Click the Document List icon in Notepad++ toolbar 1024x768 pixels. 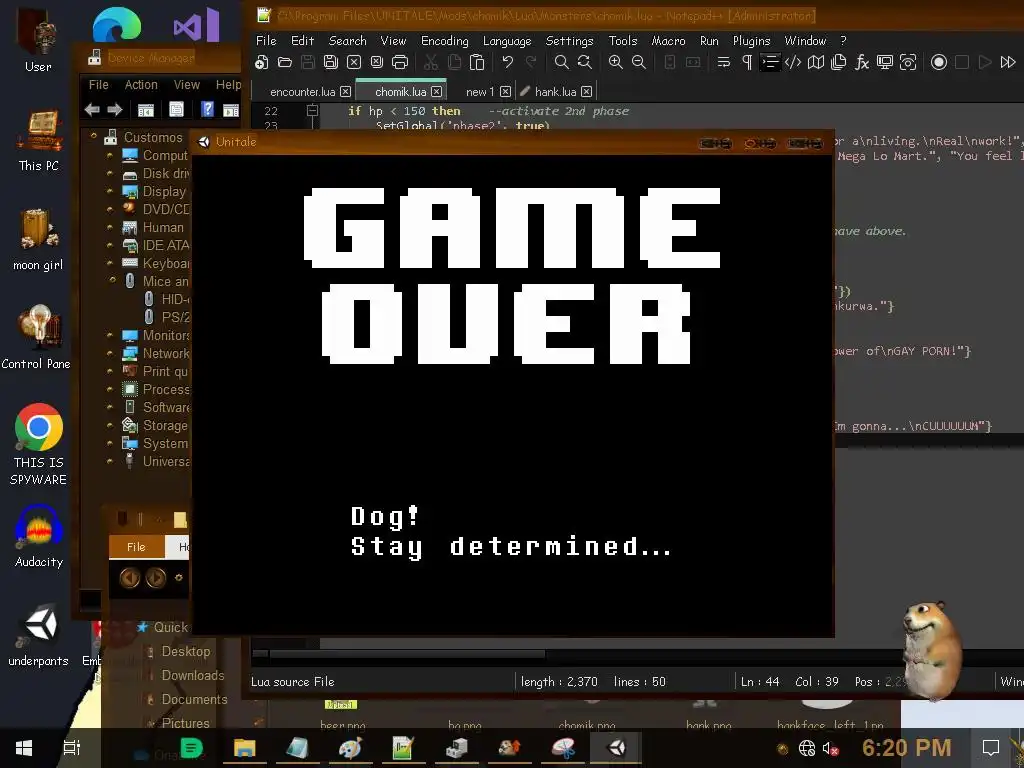click(x=839, y=62)
